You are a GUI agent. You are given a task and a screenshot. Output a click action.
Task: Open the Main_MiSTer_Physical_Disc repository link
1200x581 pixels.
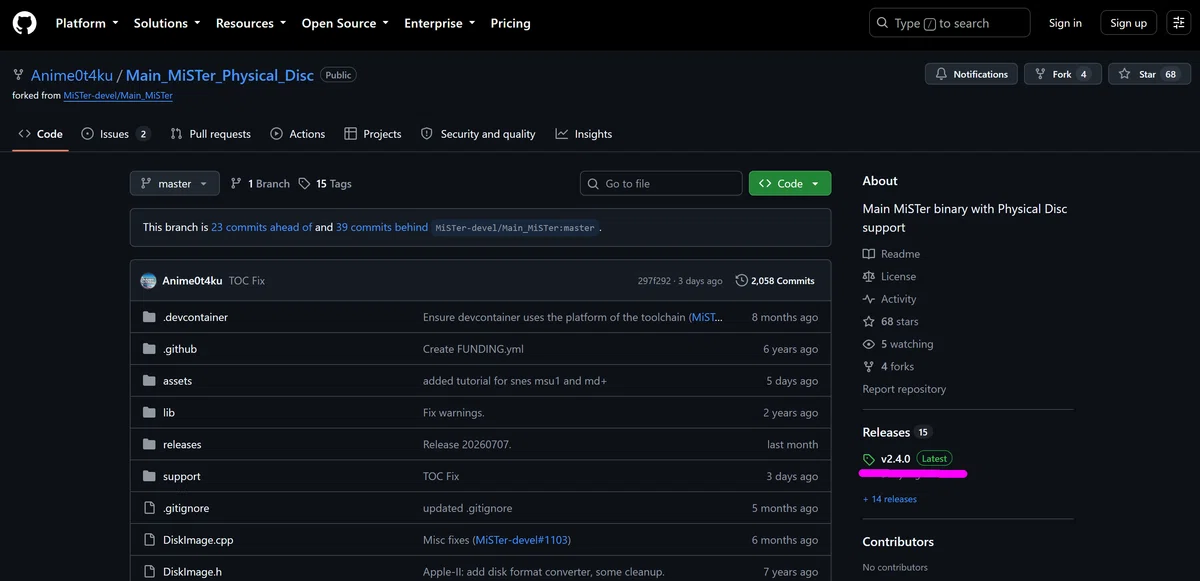[x=219, y=75]
